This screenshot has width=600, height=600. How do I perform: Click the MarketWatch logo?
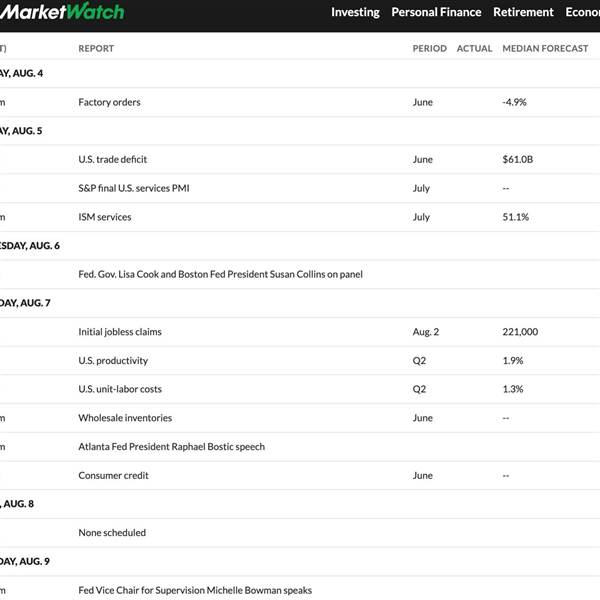click(x=62, y=12)
